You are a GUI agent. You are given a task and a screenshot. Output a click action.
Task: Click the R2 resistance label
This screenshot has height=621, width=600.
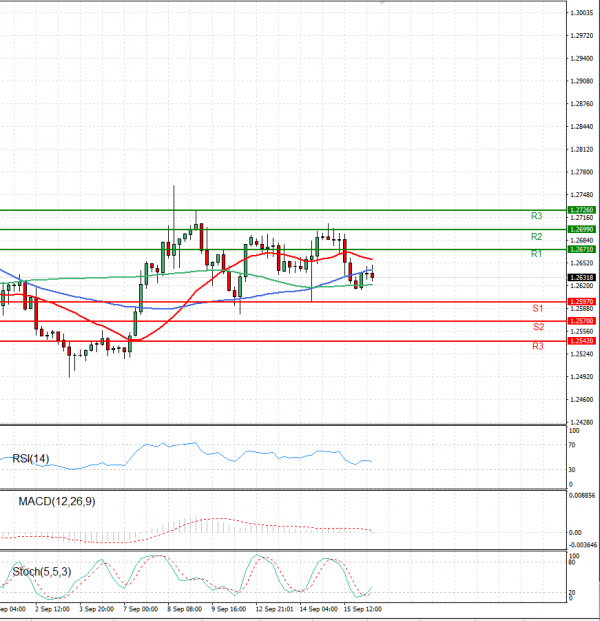point(536,236)
